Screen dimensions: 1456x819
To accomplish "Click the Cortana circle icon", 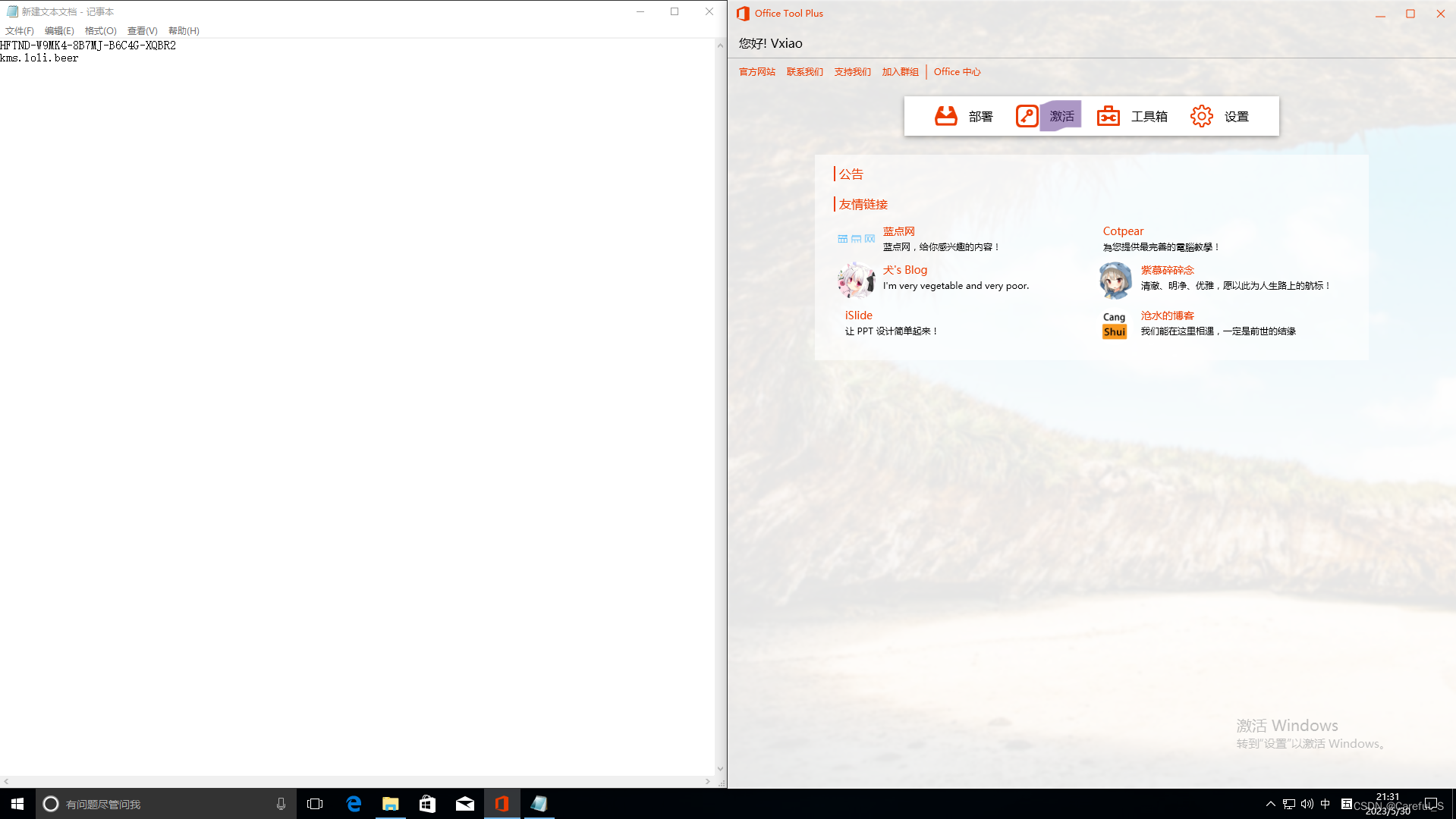I will pyautogui.click(x=50, y=804).
